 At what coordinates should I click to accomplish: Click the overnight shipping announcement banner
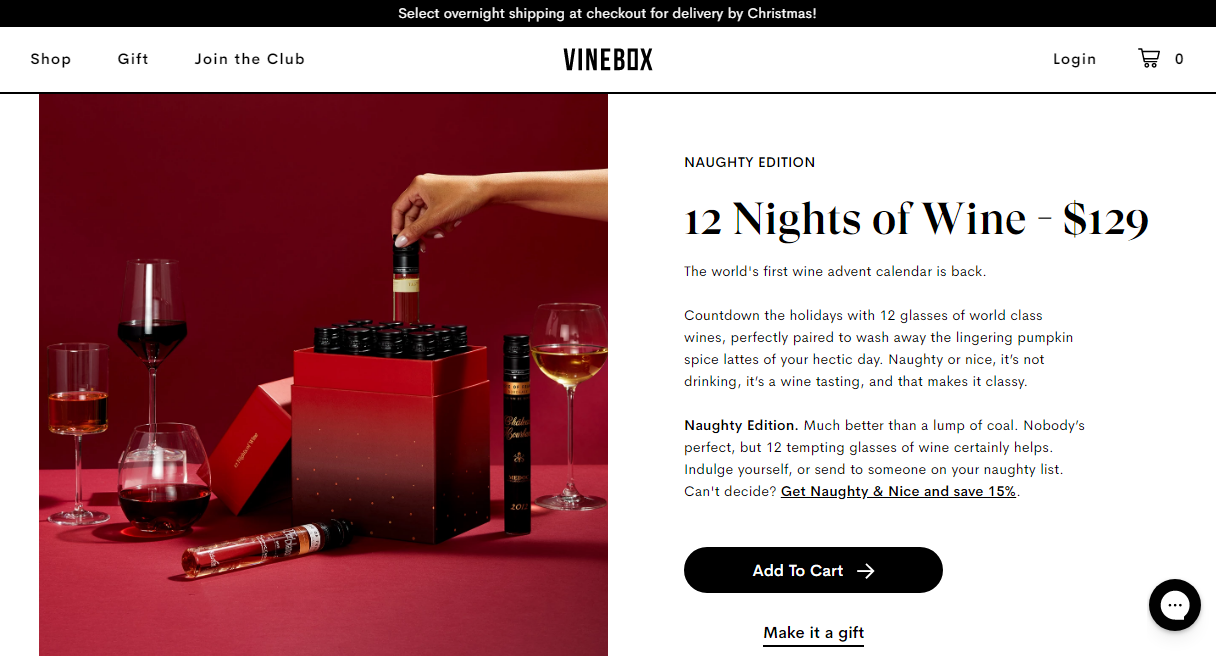click(x=608, y=13)
